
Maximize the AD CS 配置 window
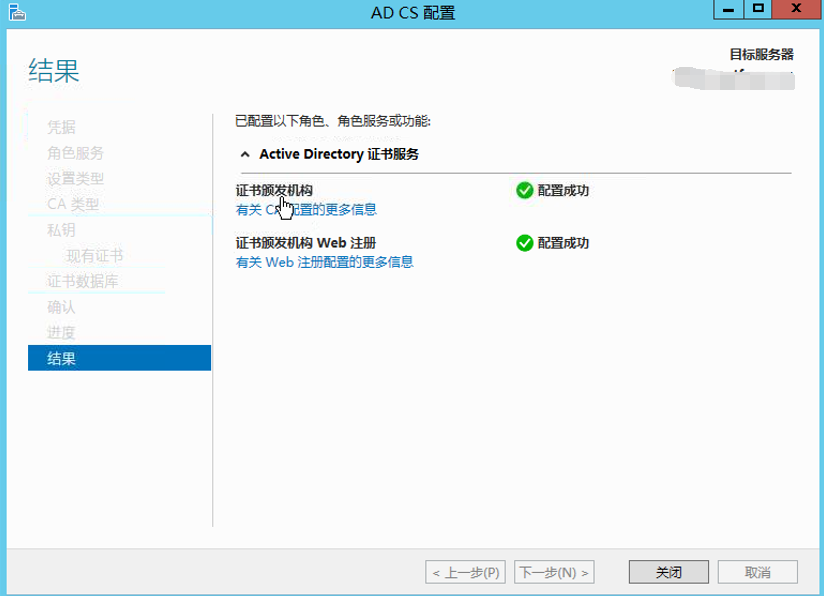[758, 9]
